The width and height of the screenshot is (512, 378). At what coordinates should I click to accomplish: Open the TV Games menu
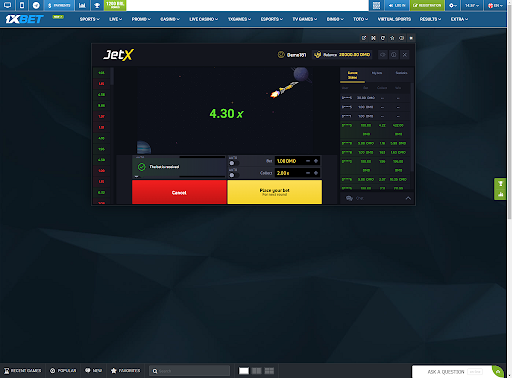[305, 19]
